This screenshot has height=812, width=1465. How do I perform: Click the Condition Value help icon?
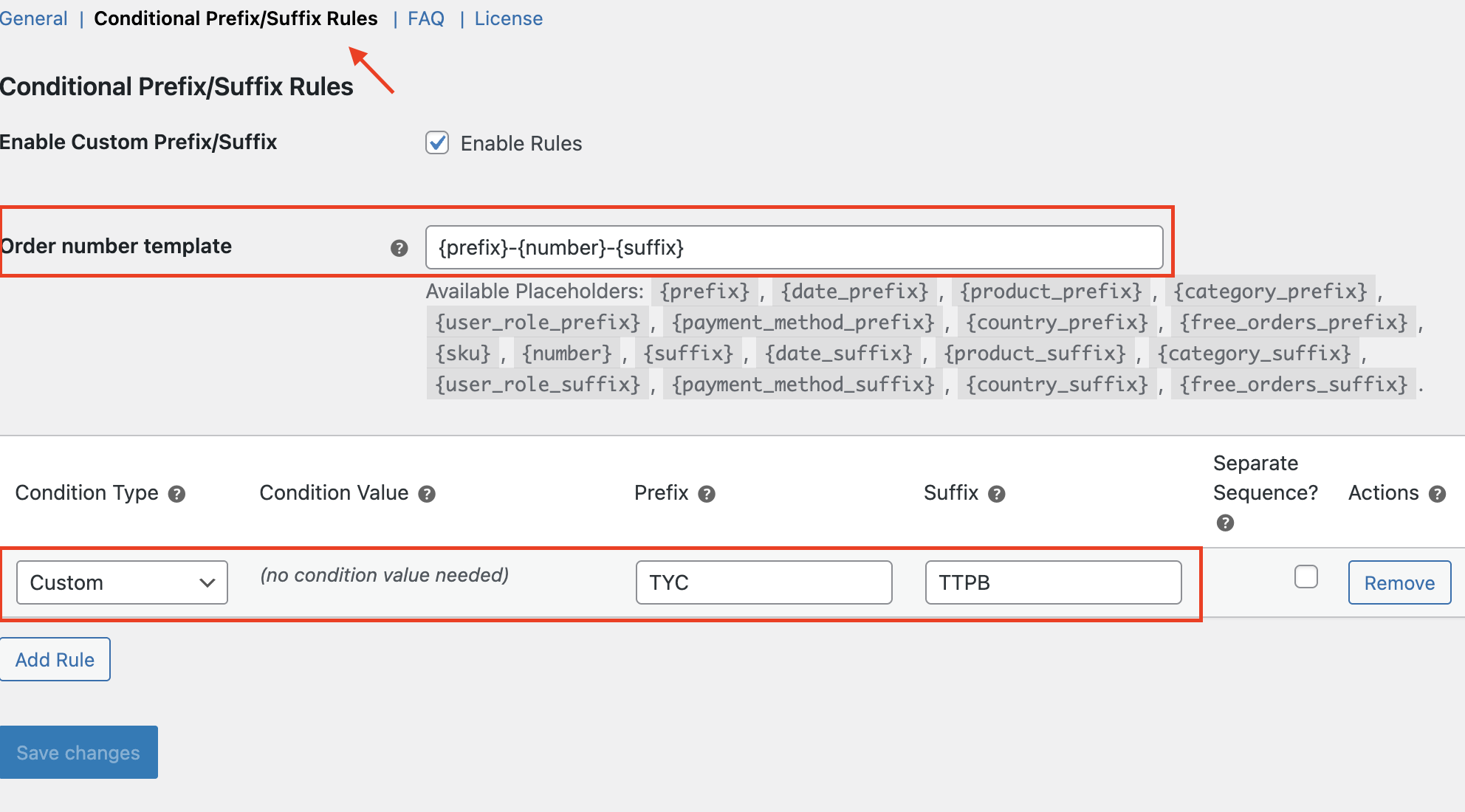coord(426,494)
